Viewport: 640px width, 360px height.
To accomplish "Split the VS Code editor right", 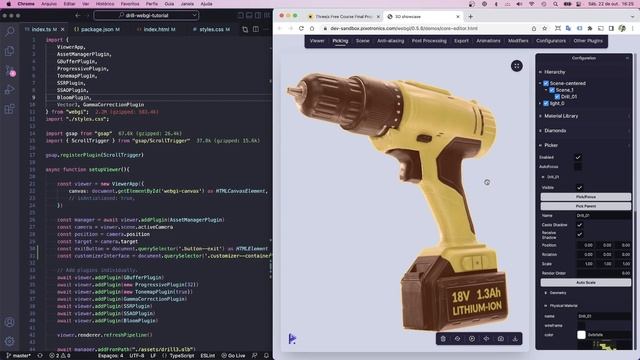I will 256,29.
